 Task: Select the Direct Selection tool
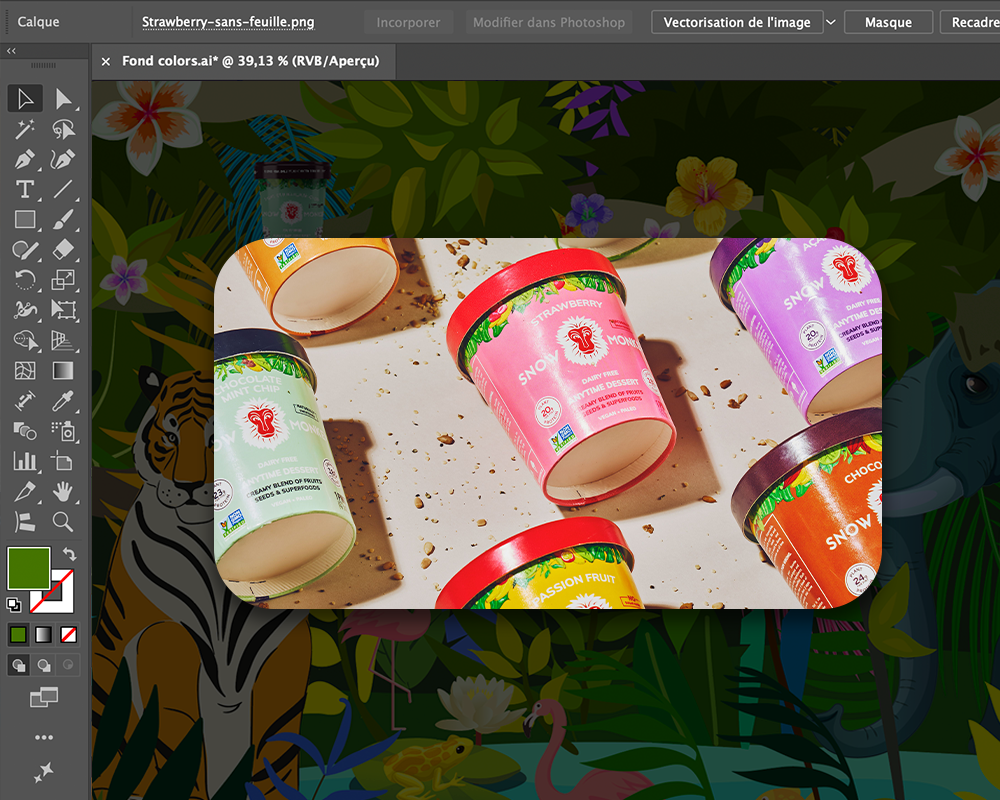(63, 99)
